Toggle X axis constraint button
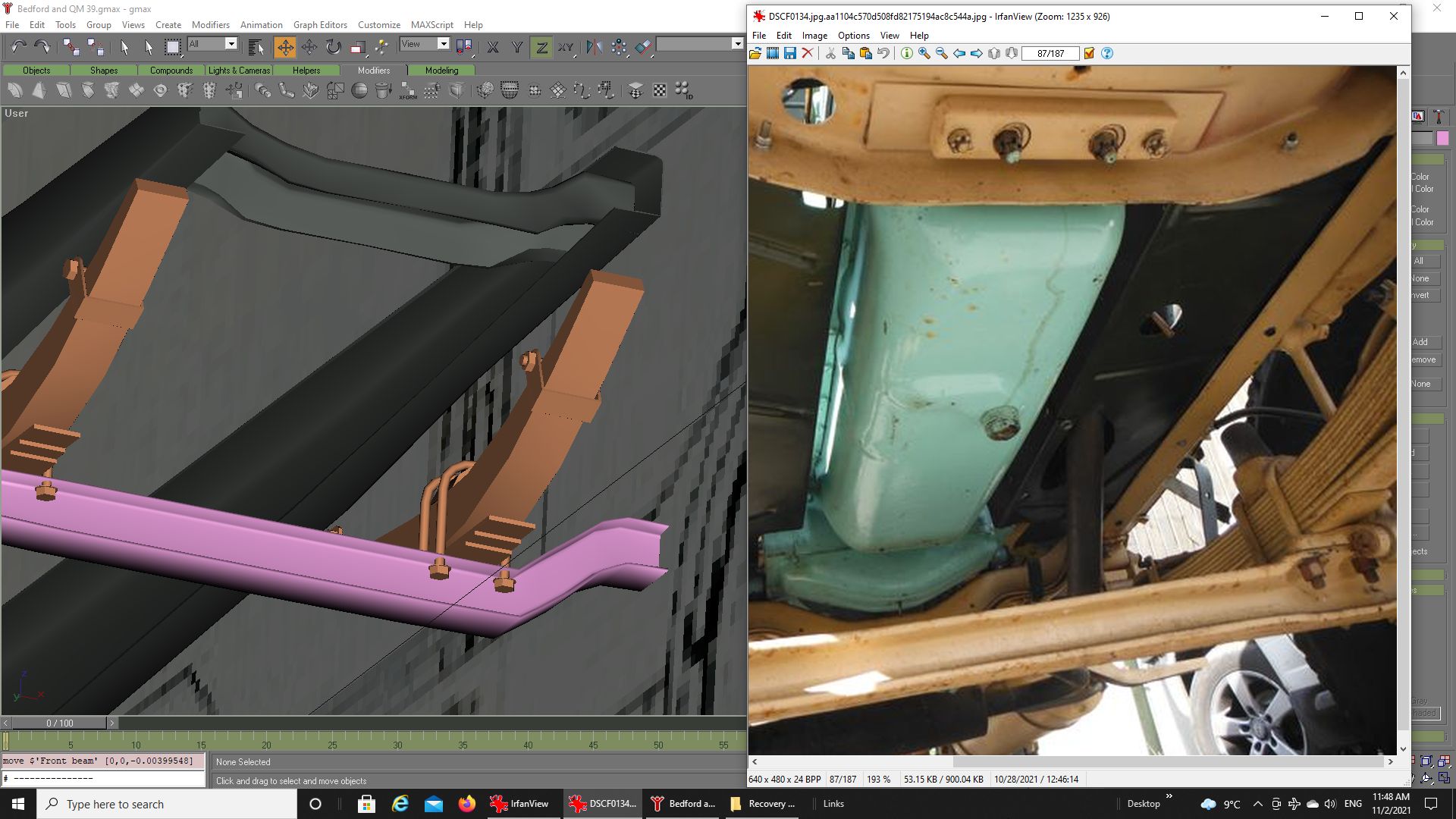 click(493, 47)
